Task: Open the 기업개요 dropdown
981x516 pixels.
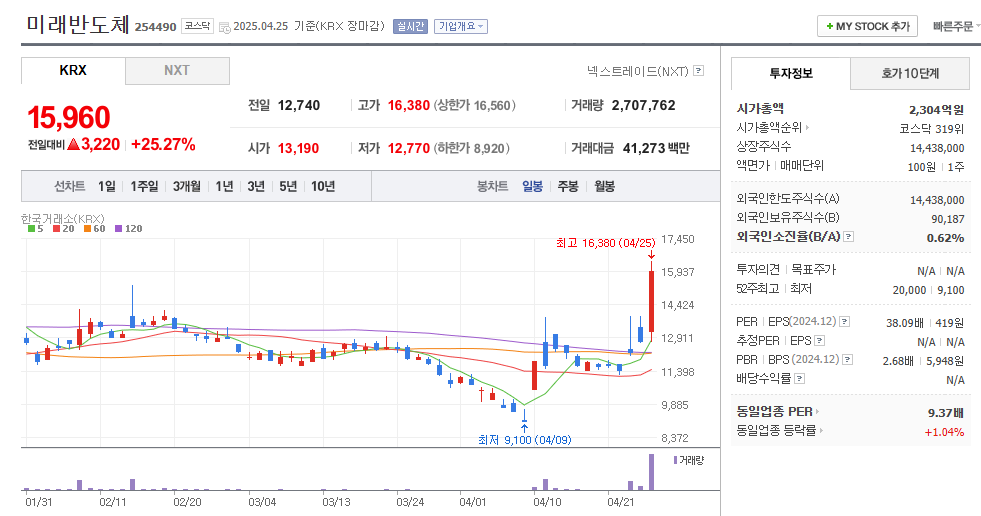Action: point(460,26)
